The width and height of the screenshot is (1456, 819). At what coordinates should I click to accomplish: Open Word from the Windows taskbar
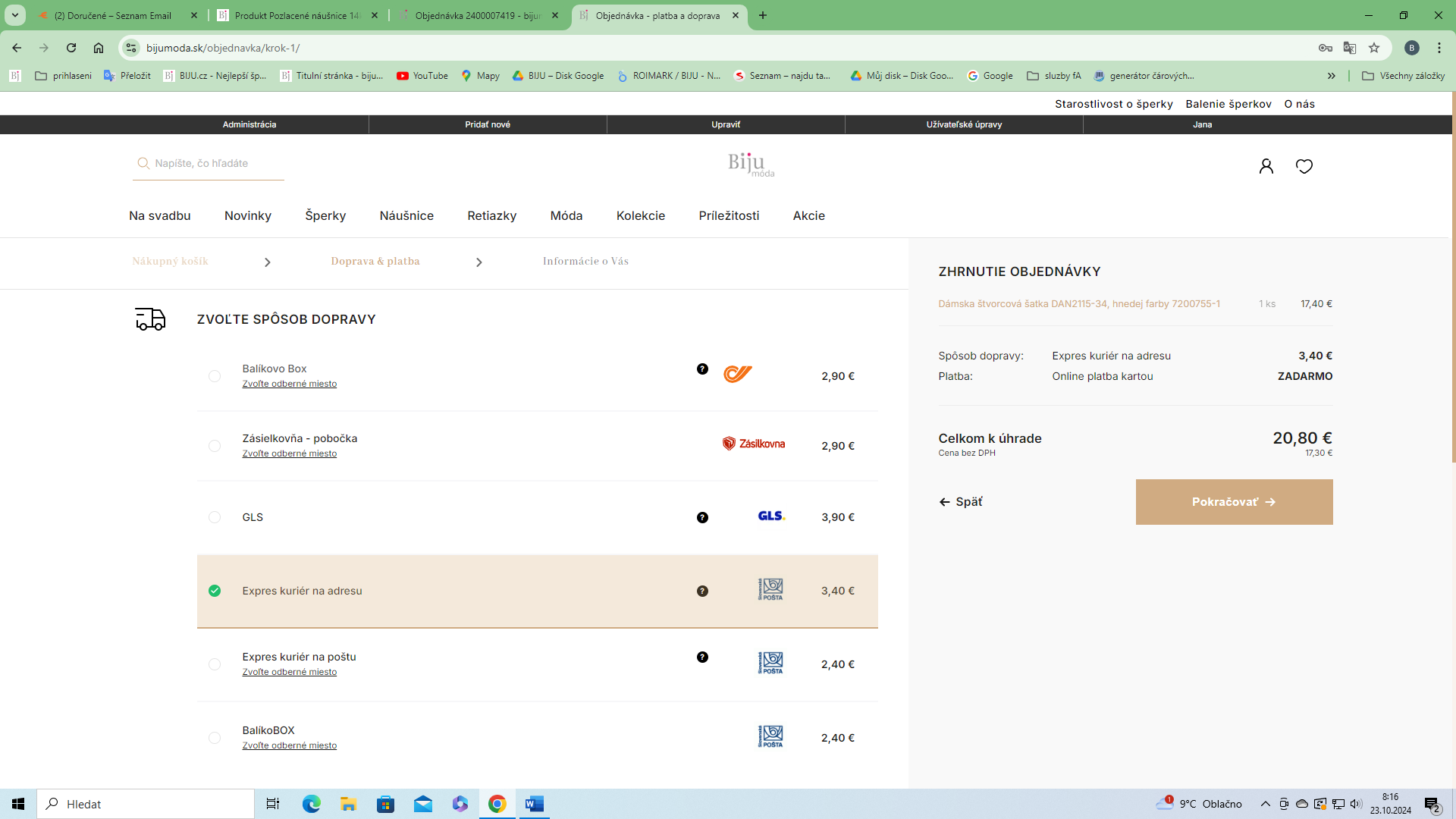pyautogui.click(x=534, y=804)
